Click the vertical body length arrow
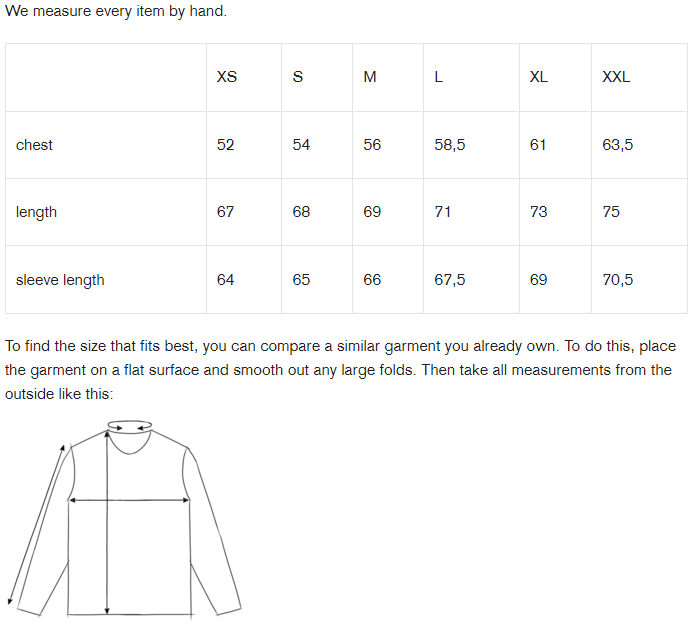Image resolution: width=695 pixels, height=640 pixels. (107, 523)
